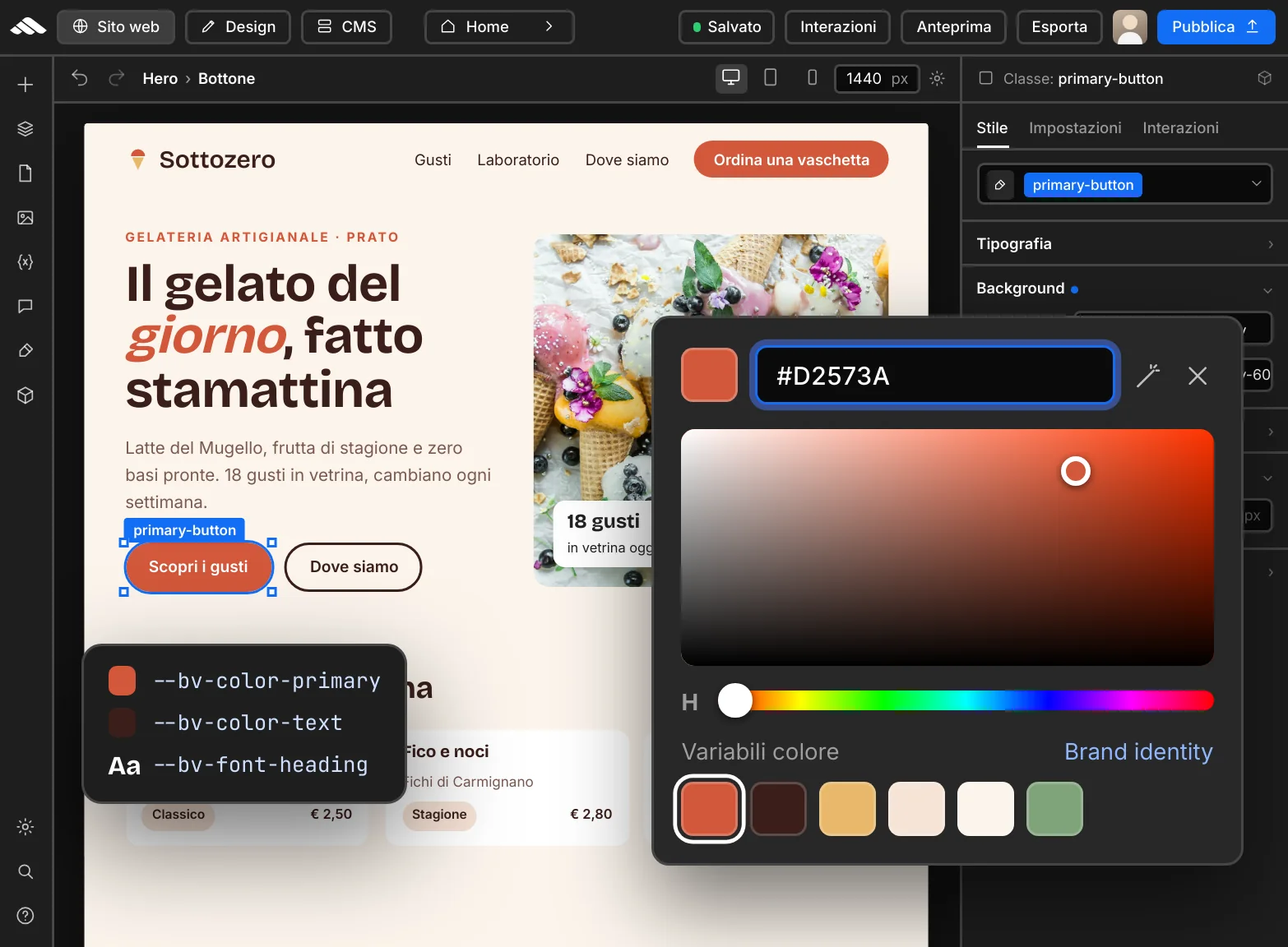Click the Esporta button
1288x947 pixels.
pos(1059,27)
